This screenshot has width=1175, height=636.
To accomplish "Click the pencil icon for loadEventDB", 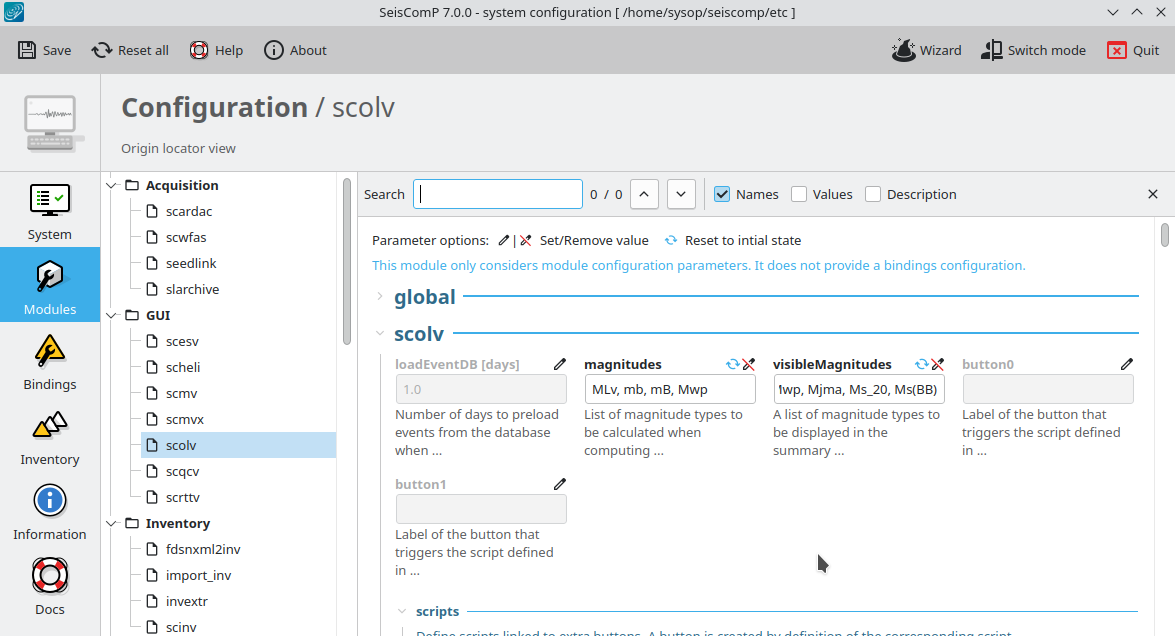I will [x=560, y=365].
